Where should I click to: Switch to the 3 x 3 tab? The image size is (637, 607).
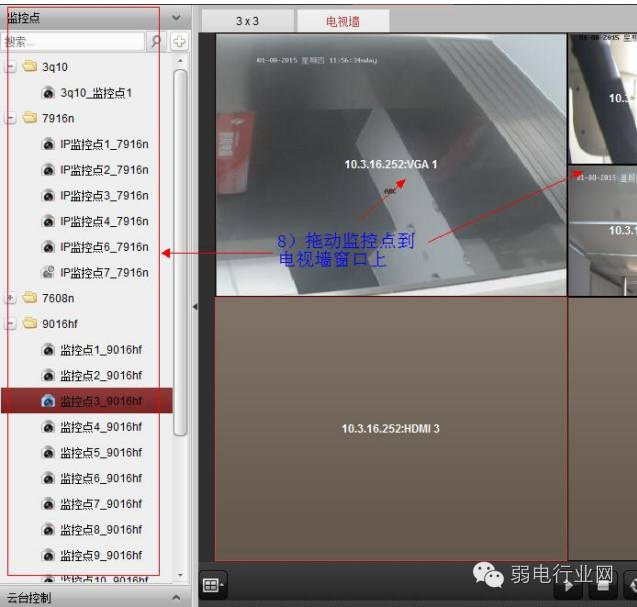247,21
